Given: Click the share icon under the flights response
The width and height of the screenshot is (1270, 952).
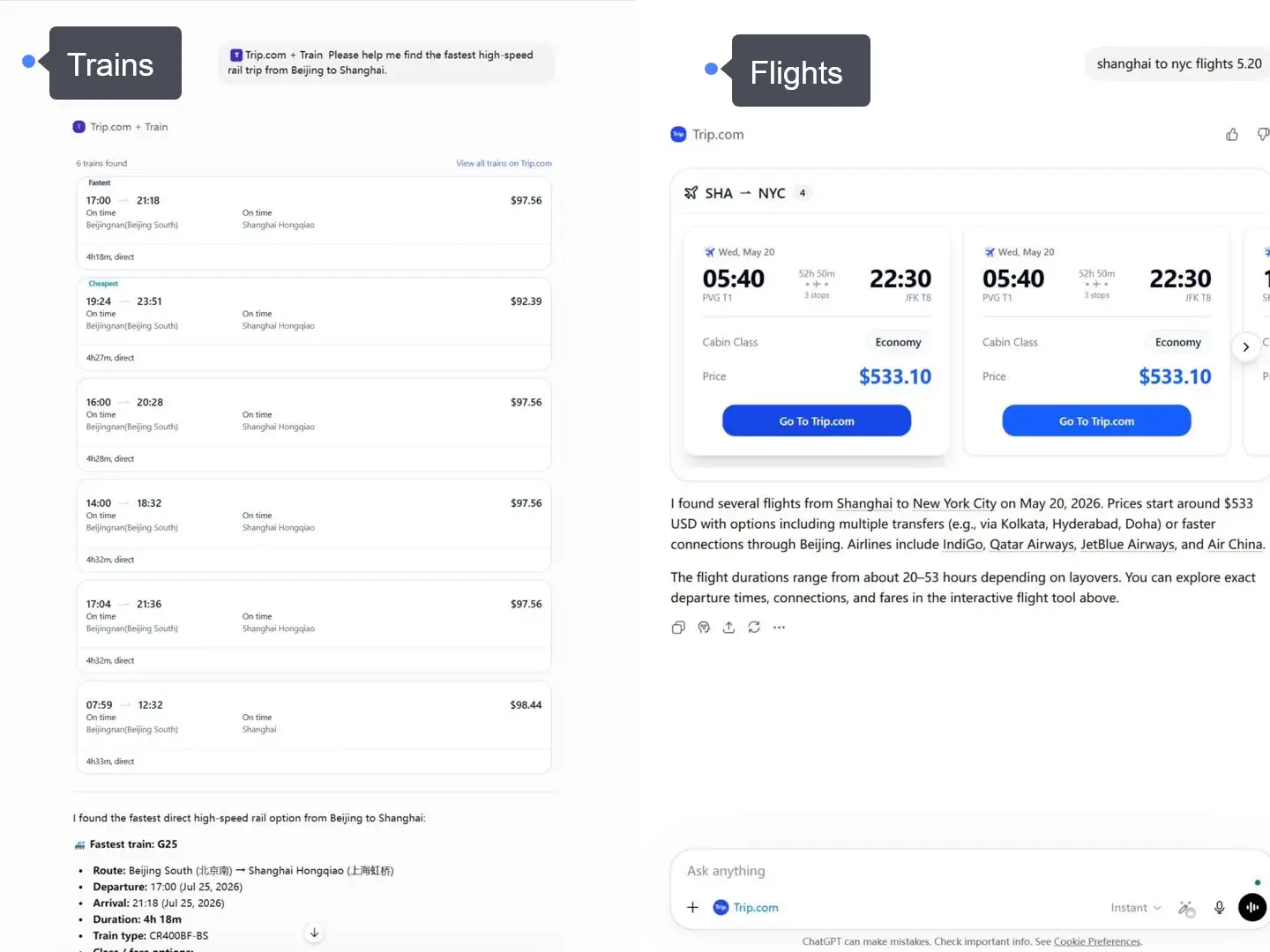Looking at the screenshot, I should coord(728,628).
